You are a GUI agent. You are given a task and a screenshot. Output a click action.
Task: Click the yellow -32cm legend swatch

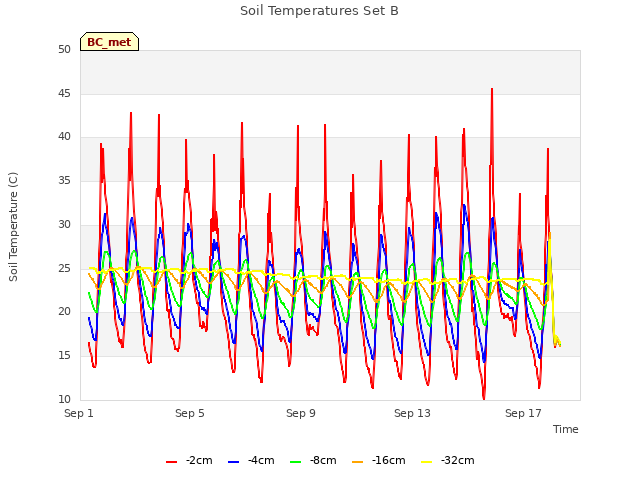[427, 462]
